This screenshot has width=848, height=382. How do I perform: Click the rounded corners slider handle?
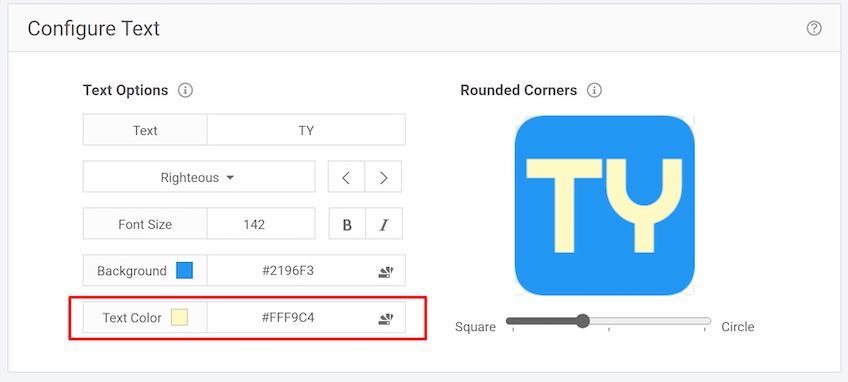pyautogui.click(x=582, y=321)
